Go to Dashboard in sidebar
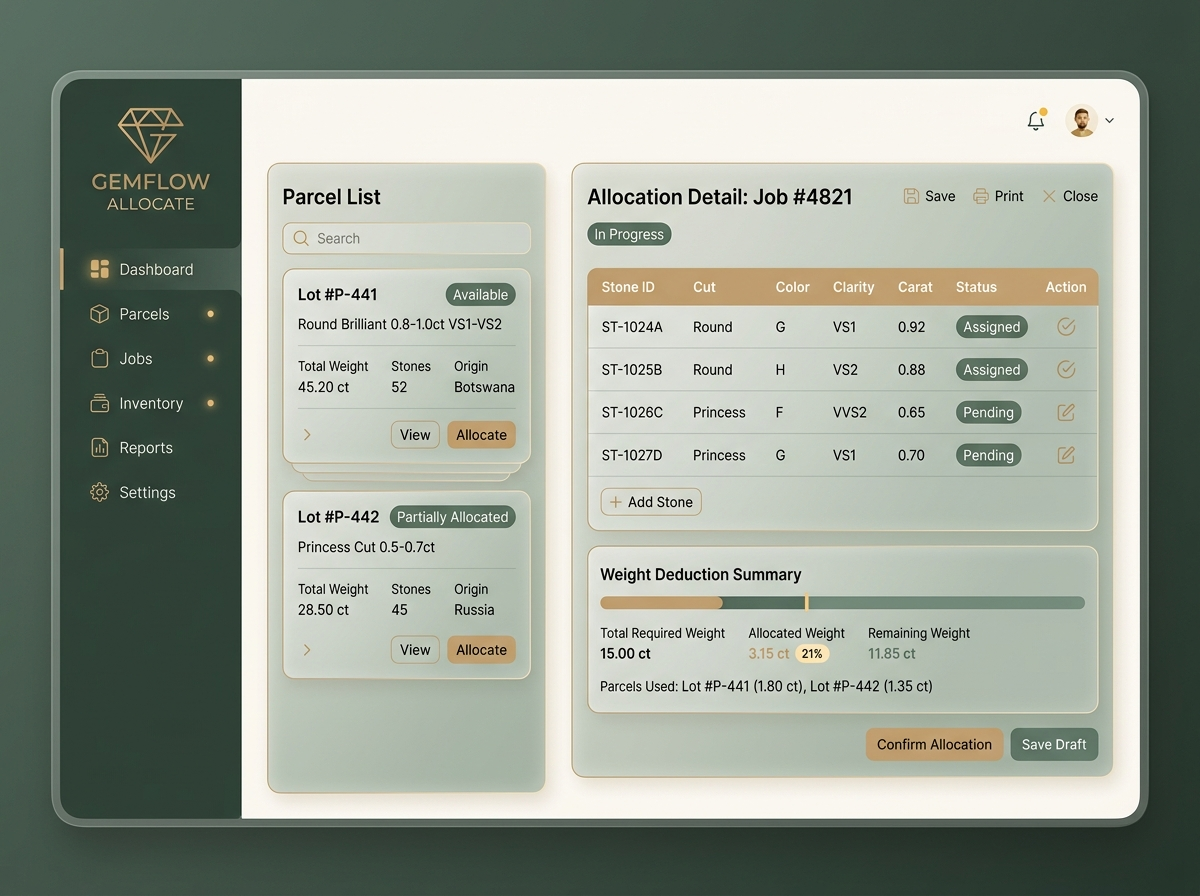The width and height of the screenshot is (1200, 896). coord(150,269)
